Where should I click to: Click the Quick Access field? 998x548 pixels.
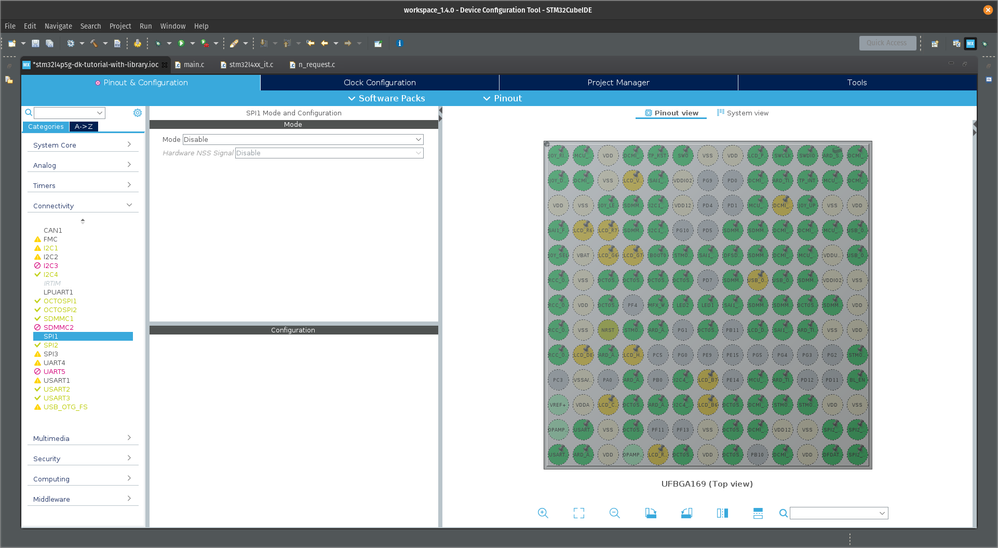pyautogui.click(x=887, y=43)
